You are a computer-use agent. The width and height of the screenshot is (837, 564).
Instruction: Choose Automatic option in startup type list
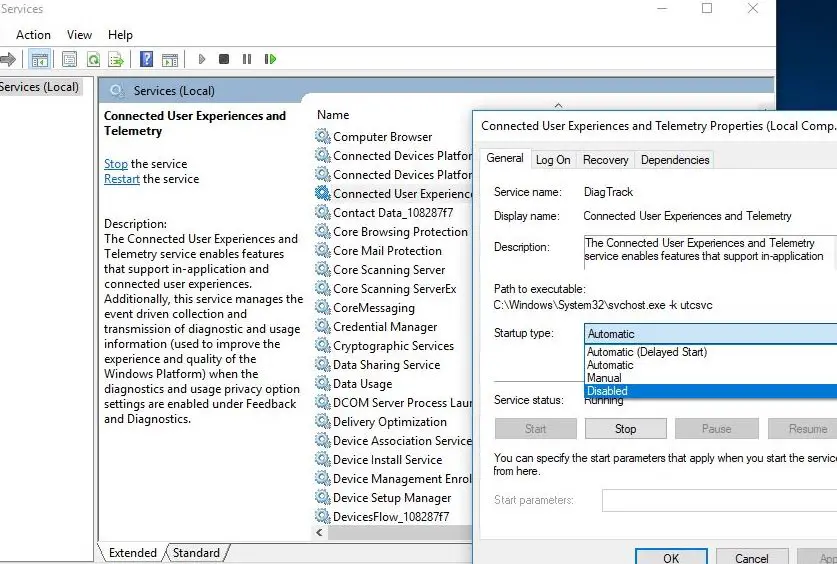click(710, 365)
